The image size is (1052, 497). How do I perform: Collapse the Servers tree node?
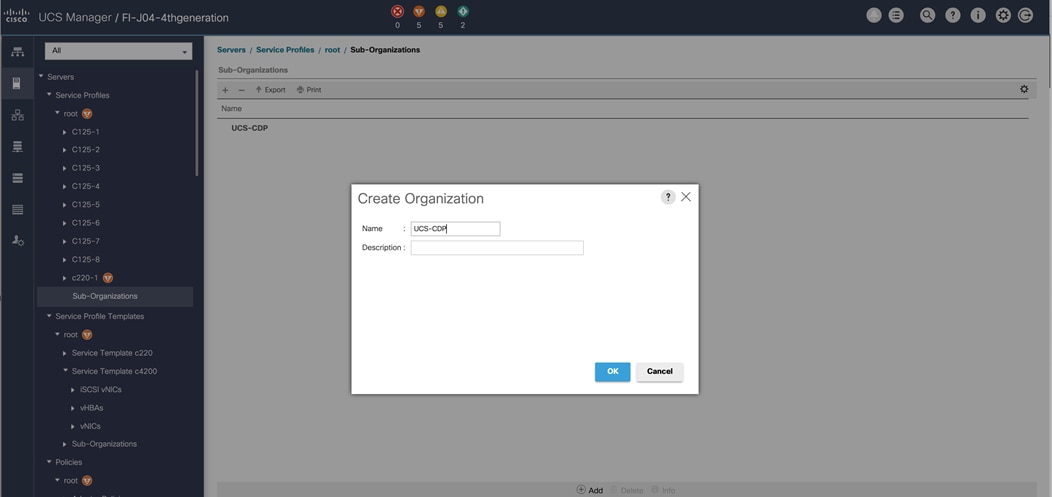click(41, 76)
